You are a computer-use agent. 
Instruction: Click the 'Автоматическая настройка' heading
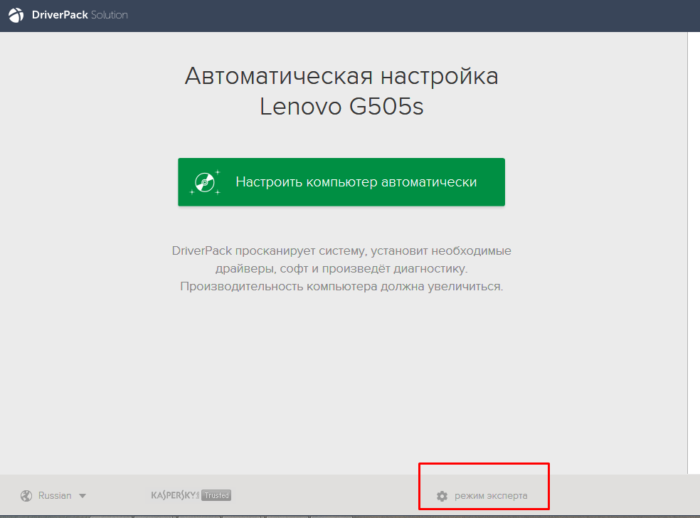click(x=342, y=76)
